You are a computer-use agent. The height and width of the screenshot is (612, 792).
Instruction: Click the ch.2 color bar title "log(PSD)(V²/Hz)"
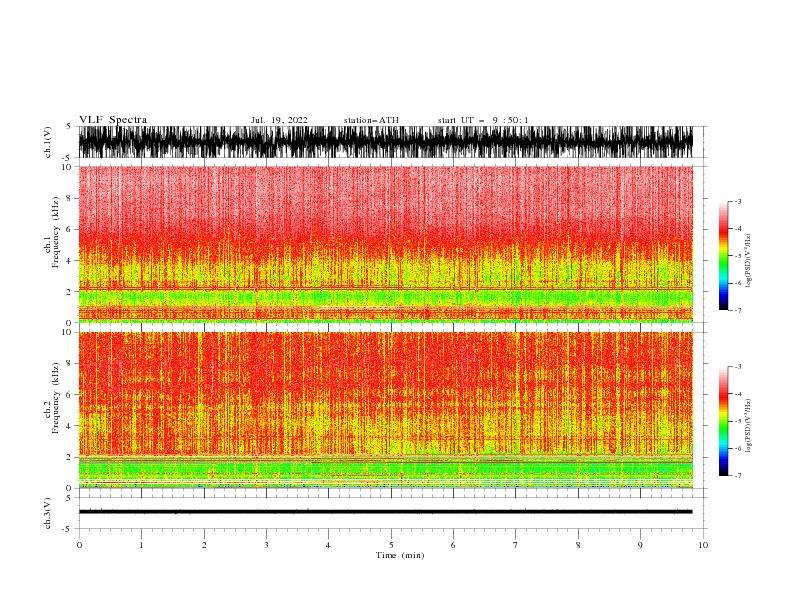pos(748,425)
